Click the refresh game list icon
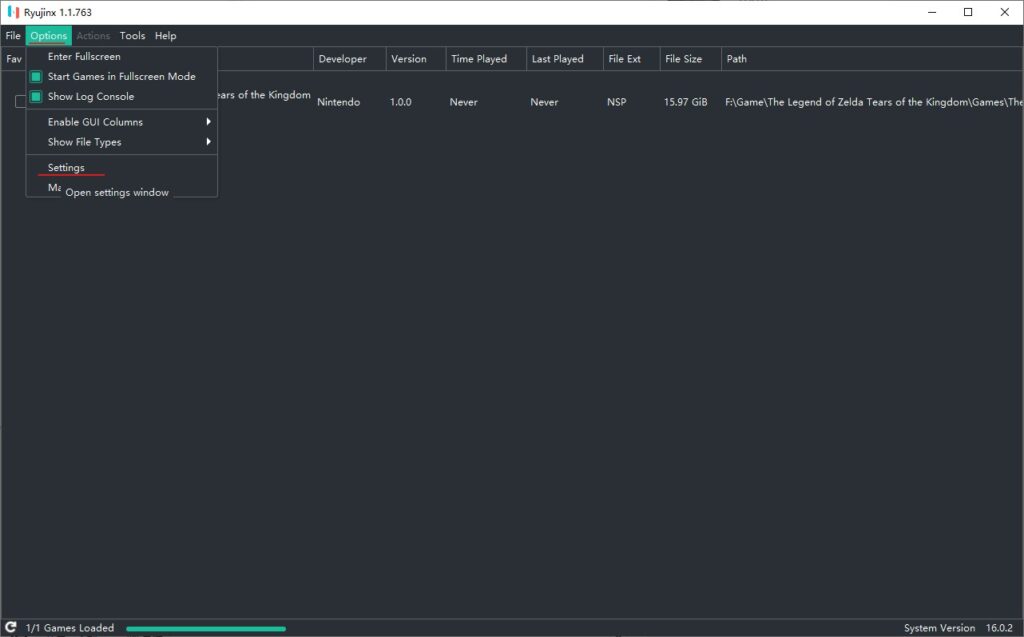The height and width of the screenshot is (637, 1024). click(x=10, y=627)
